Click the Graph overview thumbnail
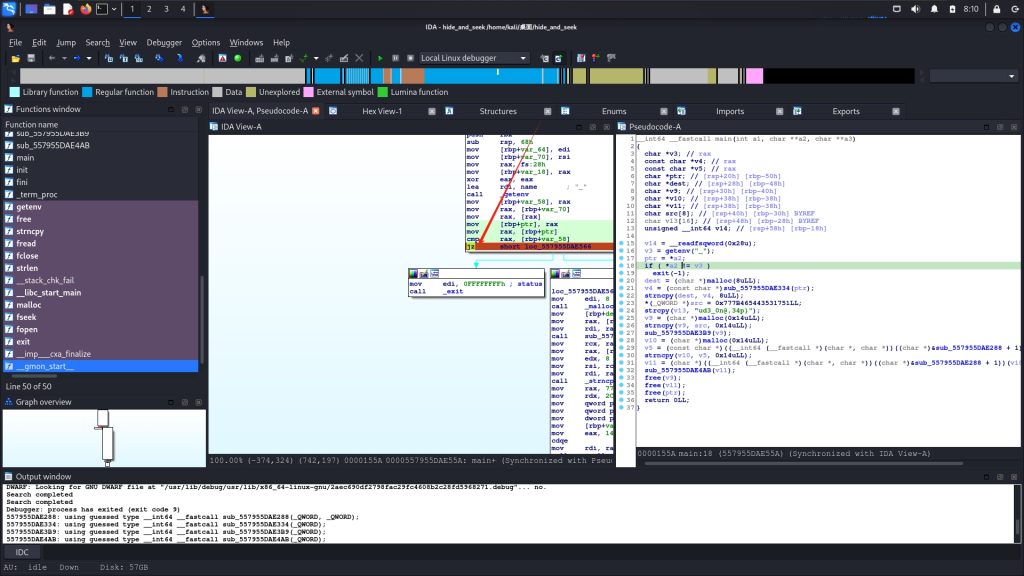Screen dimensions: 1024x576 click(x=104, y=438)
